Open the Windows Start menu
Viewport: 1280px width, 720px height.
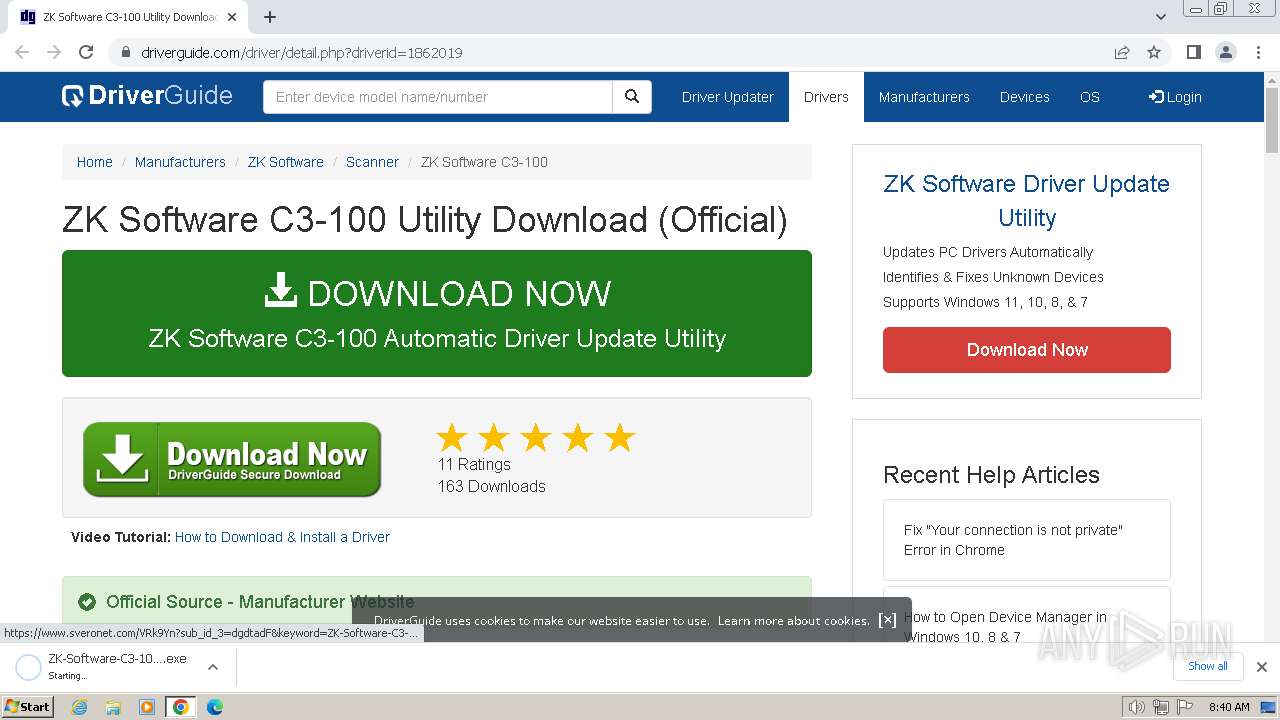[x=27, y=706]
